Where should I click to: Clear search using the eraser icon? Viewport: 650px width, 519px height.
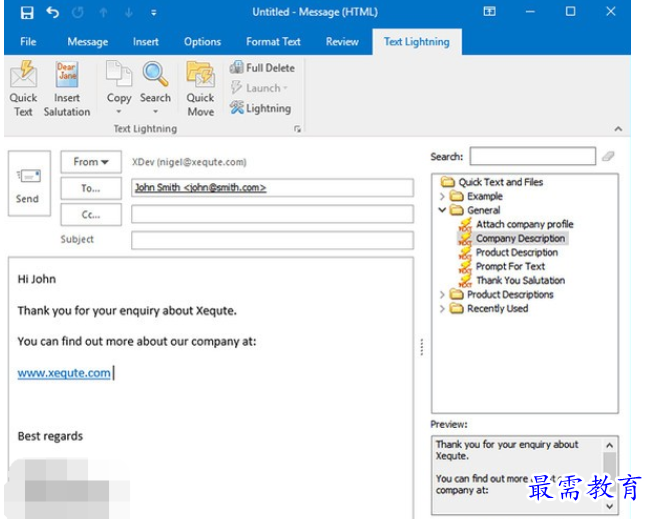coord(608,157)
